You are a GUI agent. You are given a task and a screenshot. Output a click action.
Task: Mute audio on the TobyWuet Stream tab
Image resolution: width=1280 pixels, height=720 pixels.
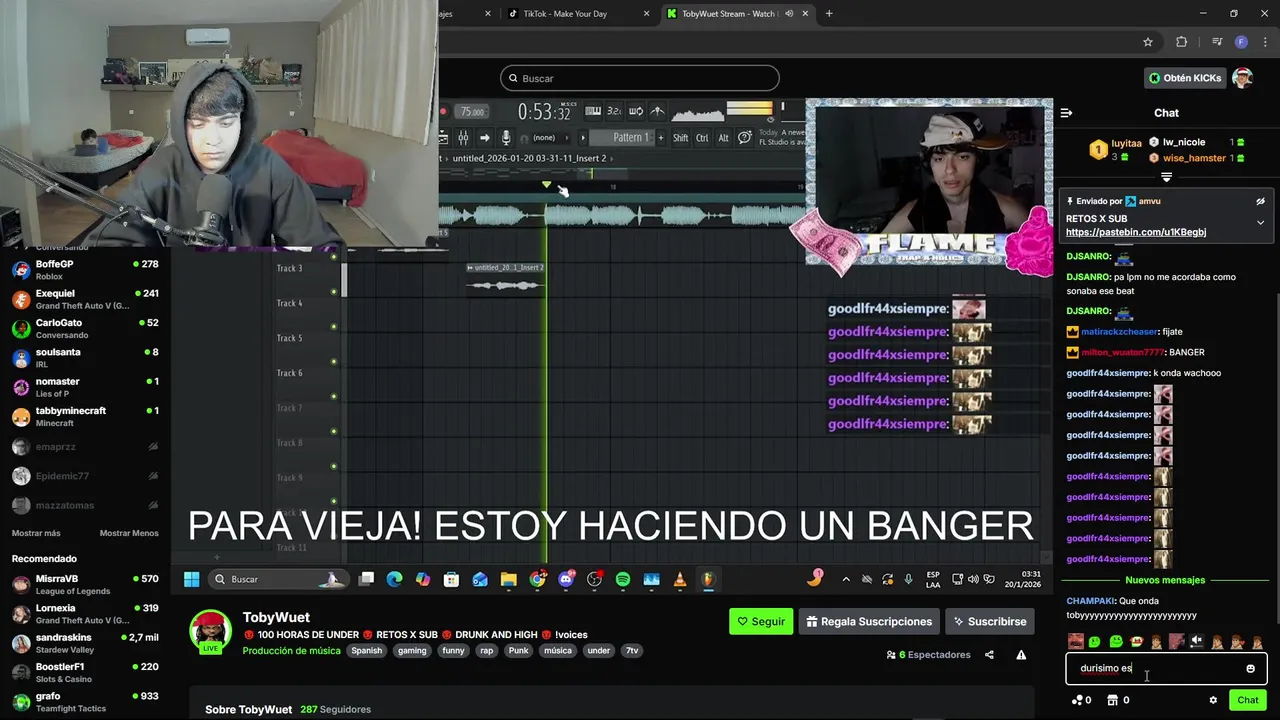tap(789, 14)
